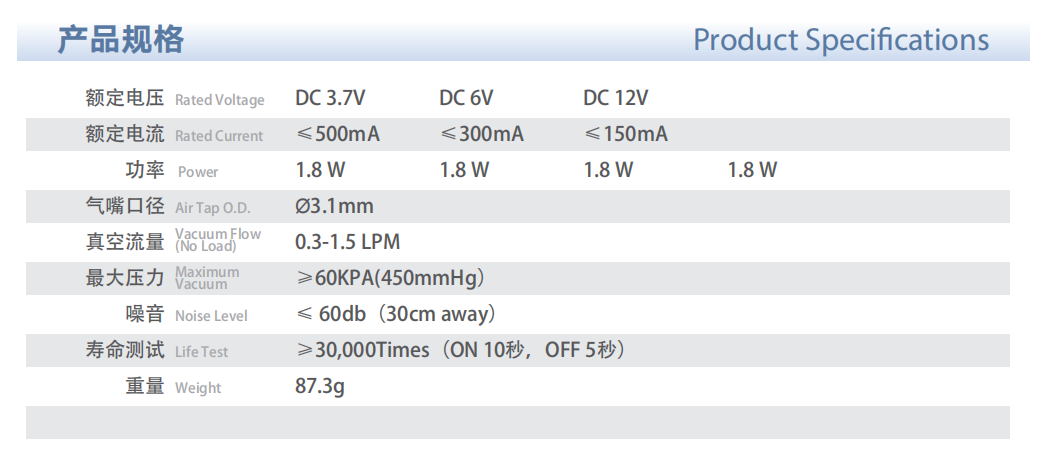Image resolution: width=1057 pixels, height=460 pixels.
Task: Select the rightmost 1.8 W power value
Action: [752, 170]
